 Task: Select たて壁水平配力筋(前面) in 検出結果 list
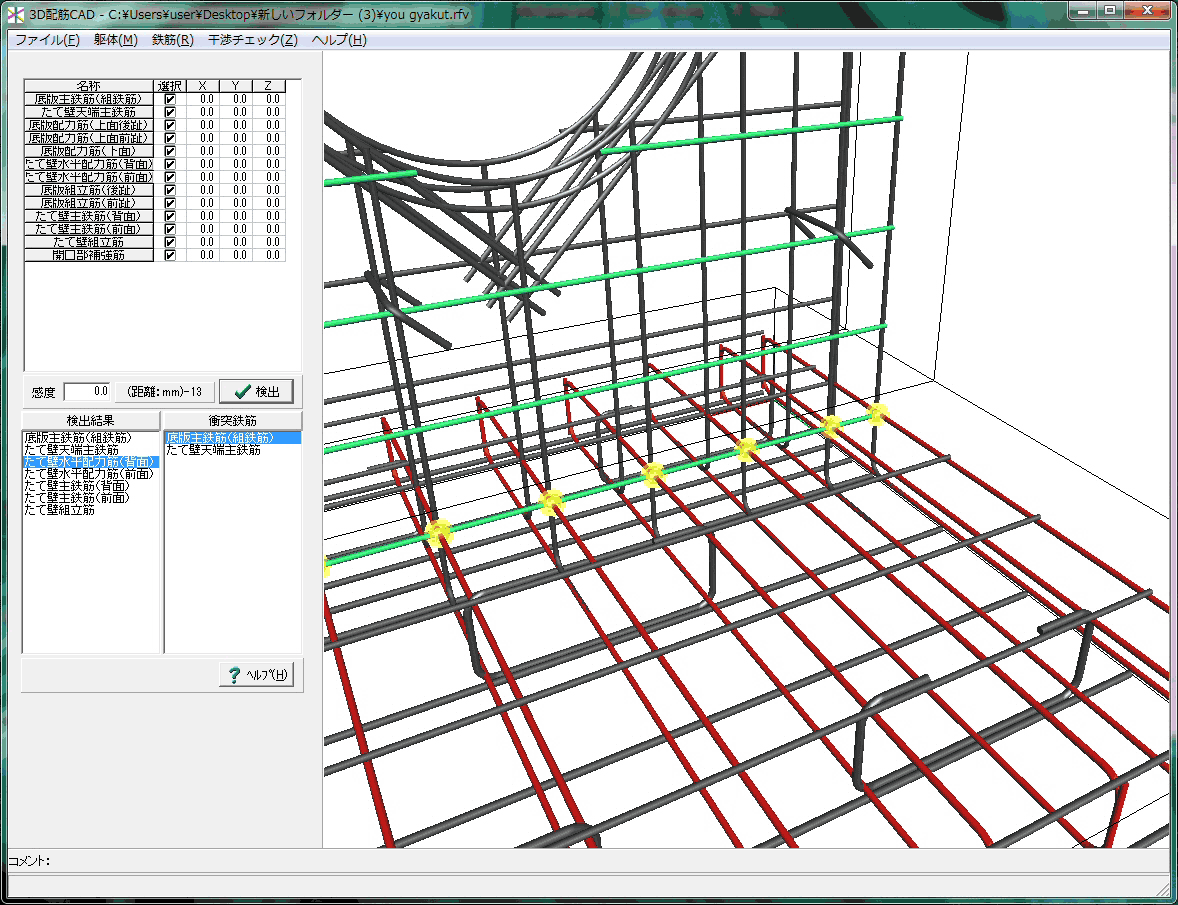point(90,474)
